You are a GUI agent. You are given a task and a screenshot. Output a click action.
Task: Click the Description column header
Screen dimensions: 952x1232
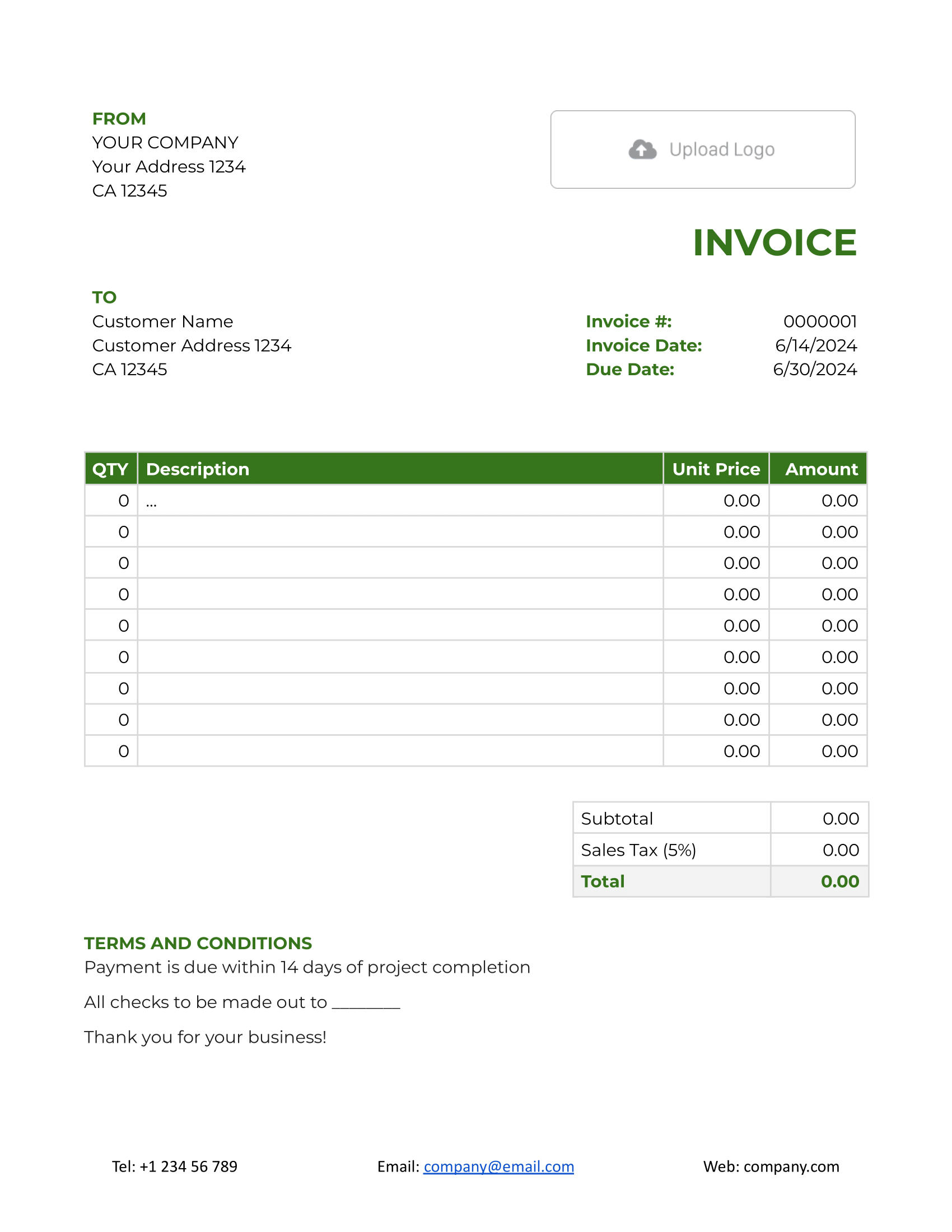tap(400, 469)
